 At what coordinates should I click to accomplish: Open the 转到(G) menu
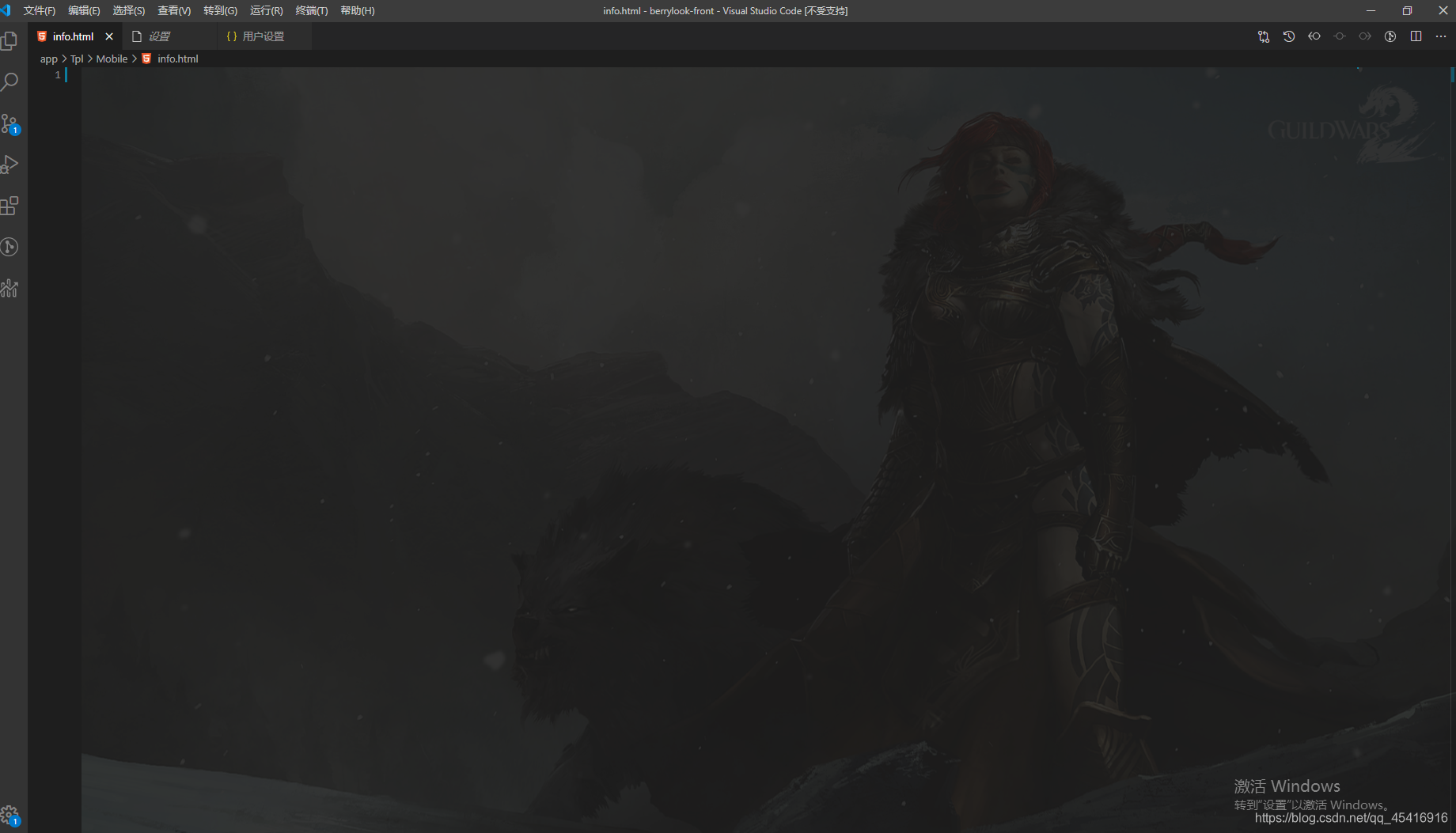pyautogui.click(x=220, y=10)
